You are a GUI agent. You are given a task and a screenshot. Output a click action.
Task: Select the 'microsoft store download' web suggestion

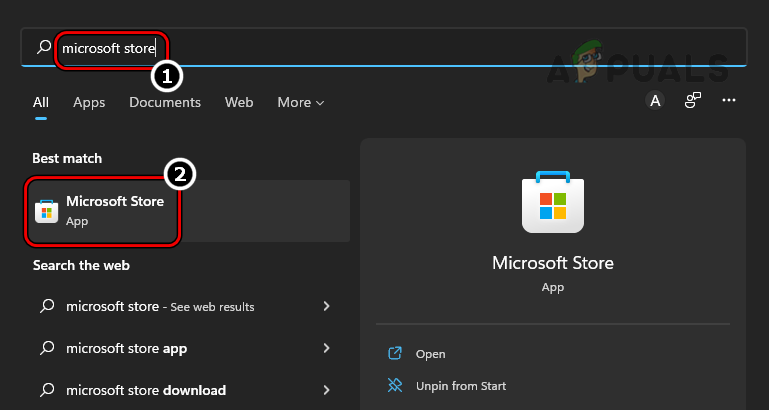(x=146, y=390)
